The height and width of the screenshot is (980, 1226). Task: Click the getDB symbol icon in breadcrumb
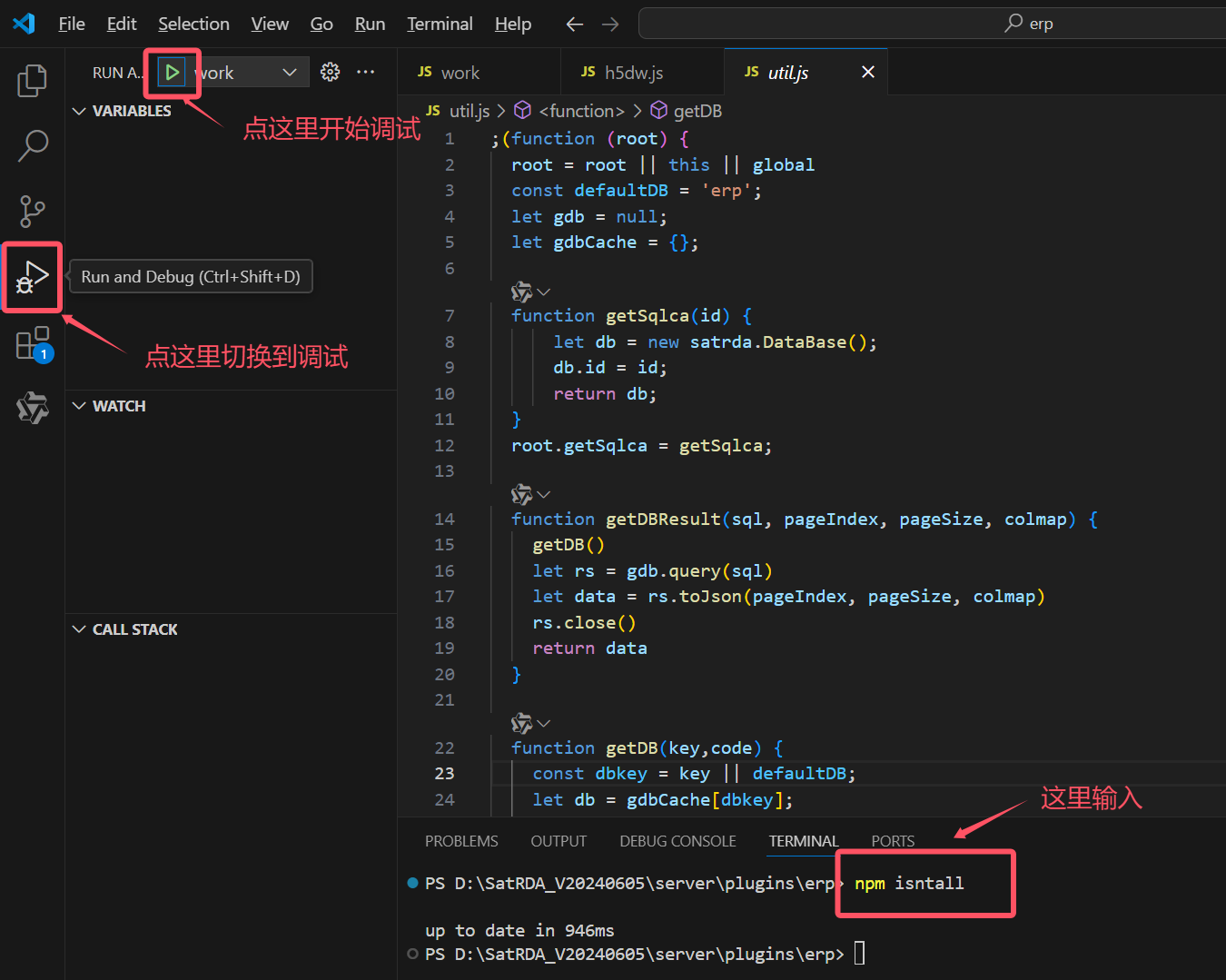pos(659,111)
